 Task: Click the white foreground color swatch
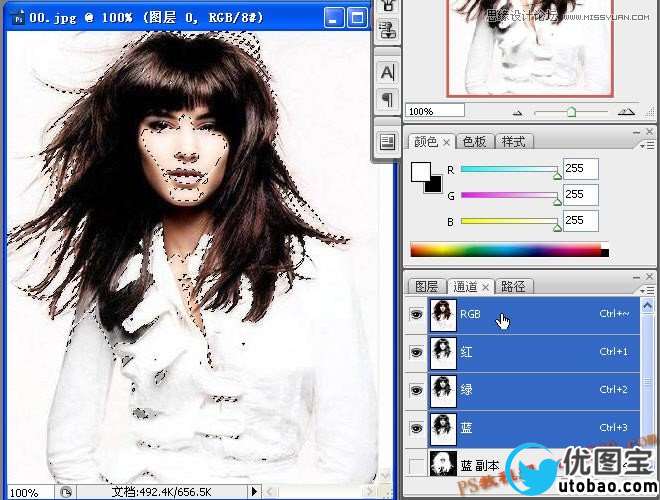click(x=420, y=172)
